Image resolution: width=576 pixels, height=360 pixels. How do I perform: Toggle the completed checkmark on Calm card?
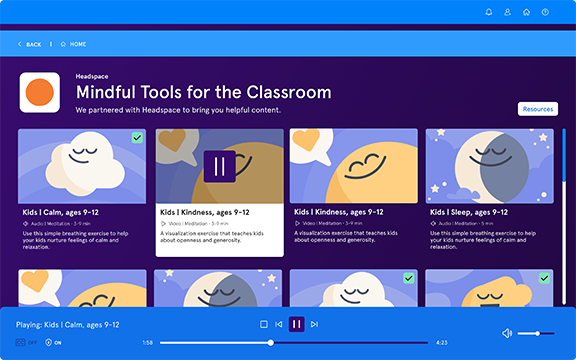pyautogui.click(x=137, y=138)
